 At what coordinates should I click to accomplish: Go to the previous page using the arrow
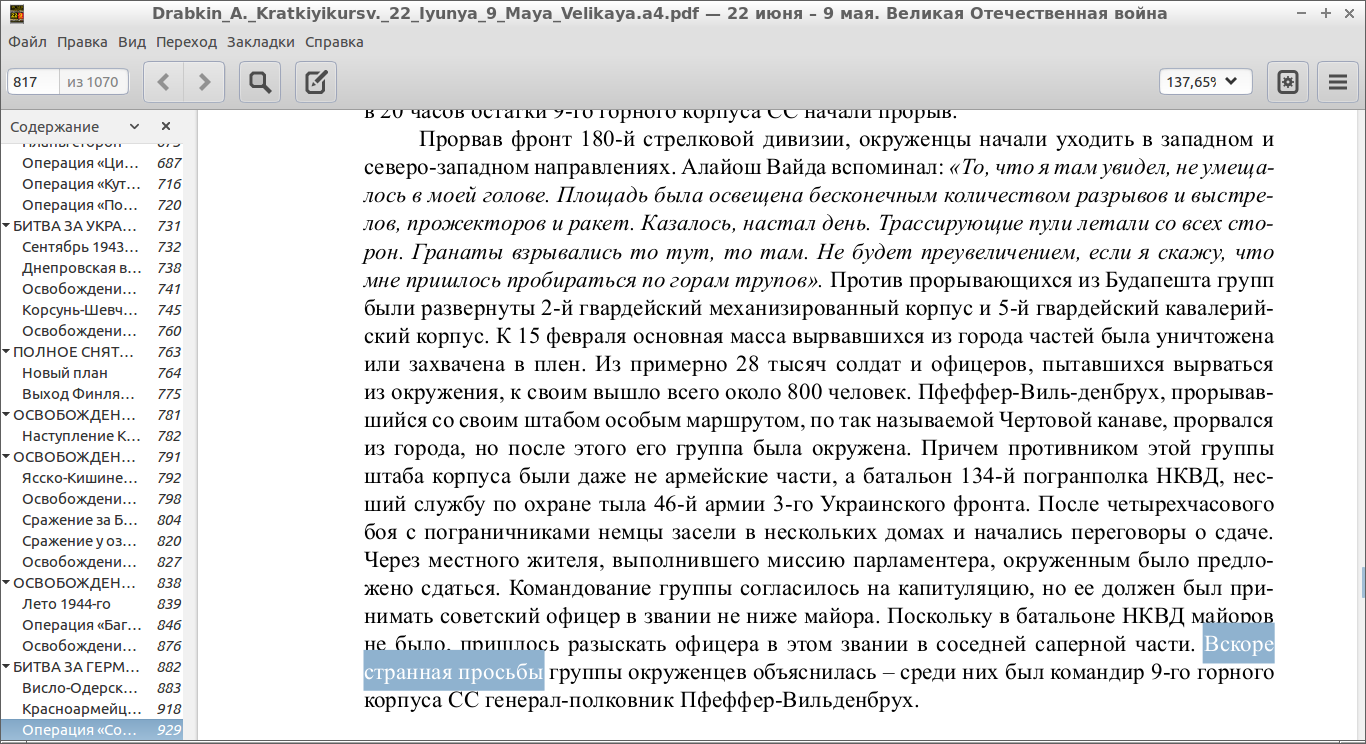[x=164, y=82]
